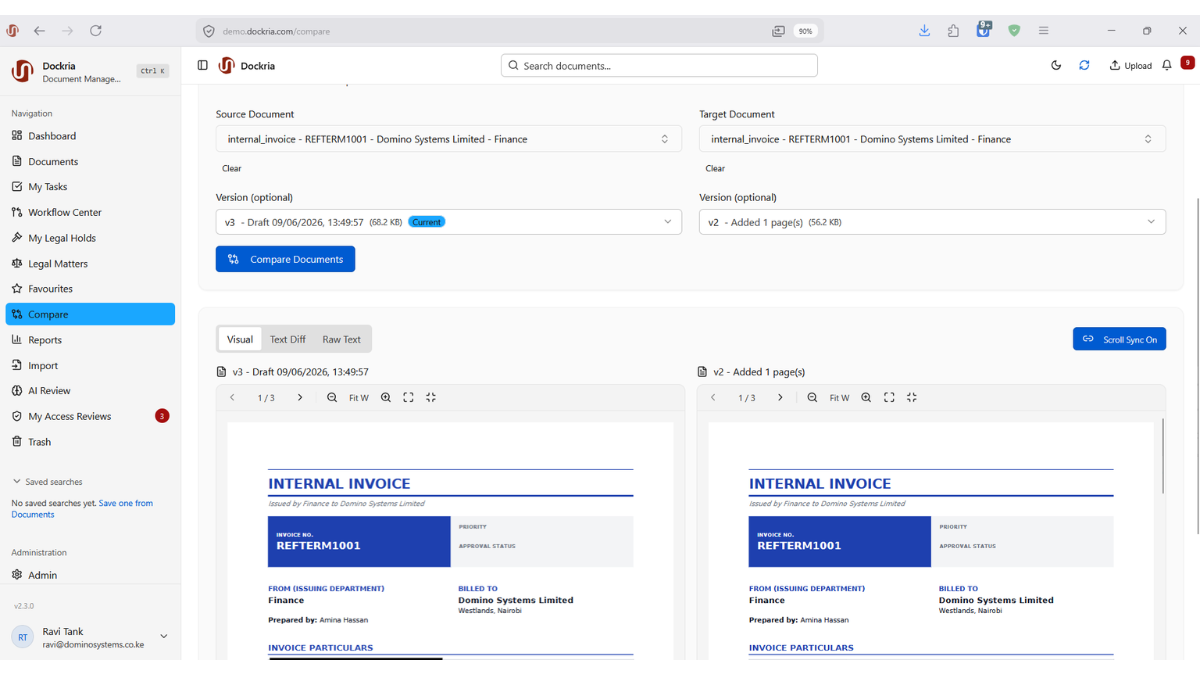The width and height of the screenshot is (1200, 675).
Task: Click the 'Save one from Documents' link
Action: pyautogui.click(x=83, y=509)
